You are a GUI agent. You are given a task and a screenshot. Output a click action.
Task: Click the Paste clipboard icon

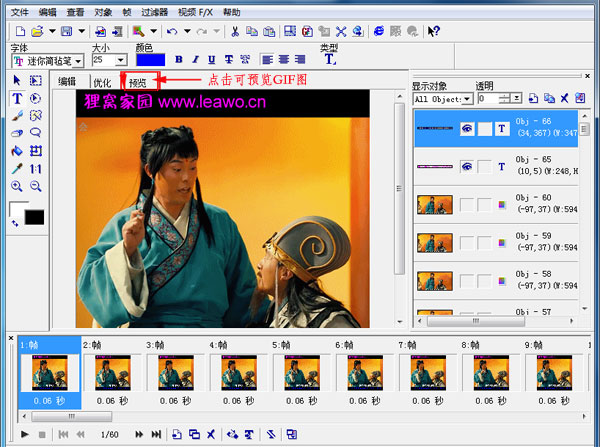click(269, 31)
